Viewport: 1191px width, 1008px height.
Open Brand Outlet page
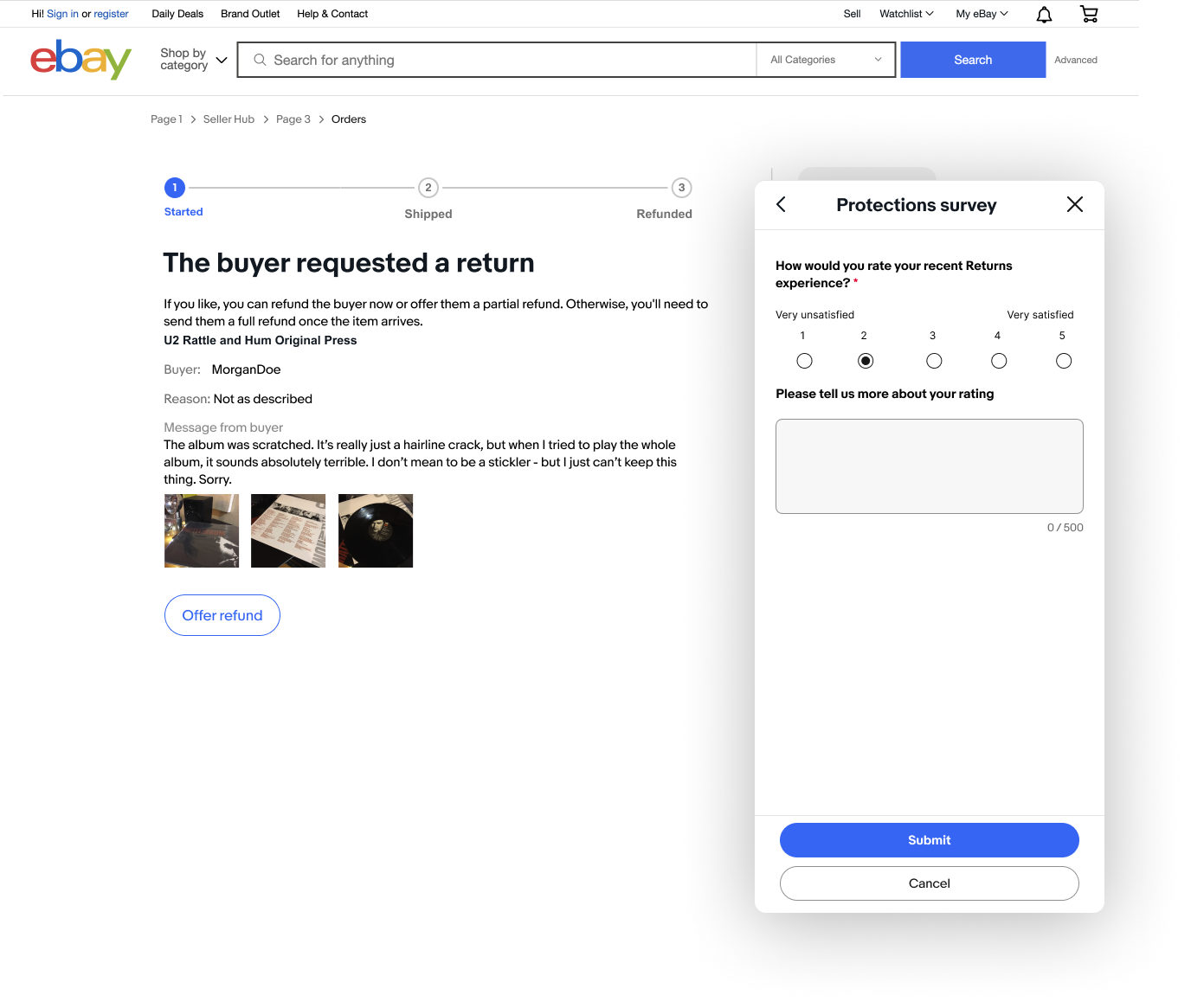click(250, 14)
